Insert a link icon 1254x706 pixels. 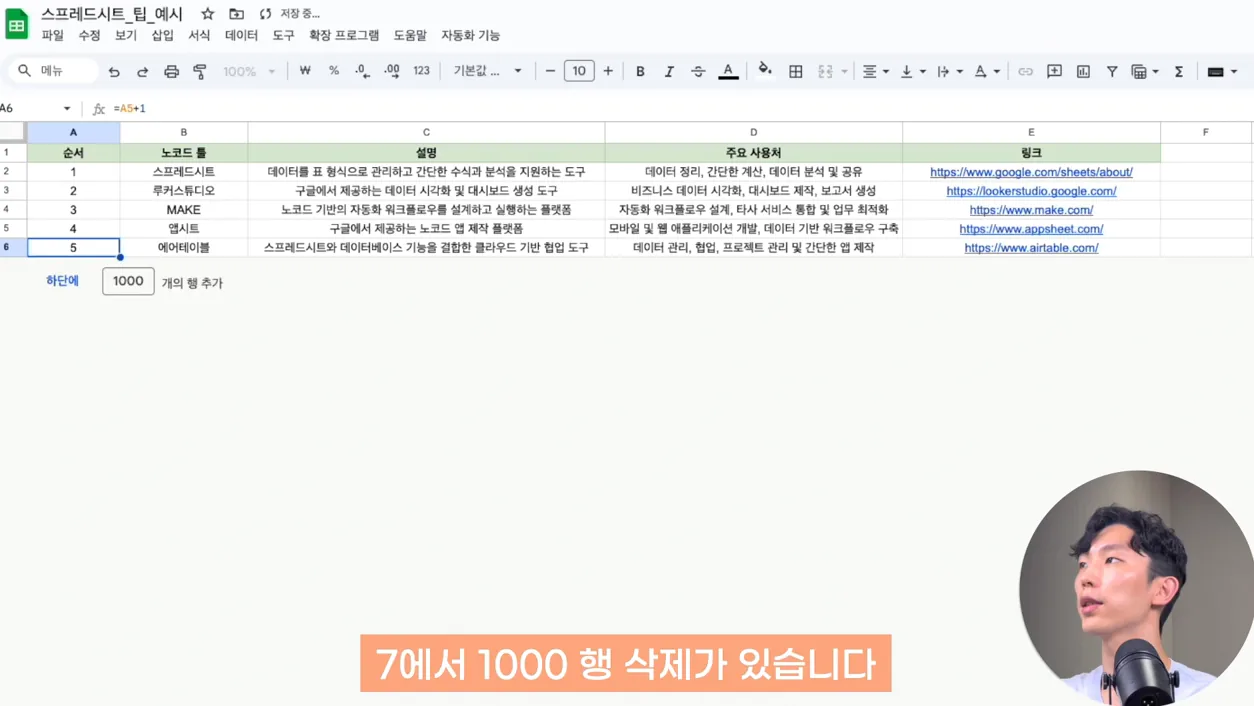1025,72
